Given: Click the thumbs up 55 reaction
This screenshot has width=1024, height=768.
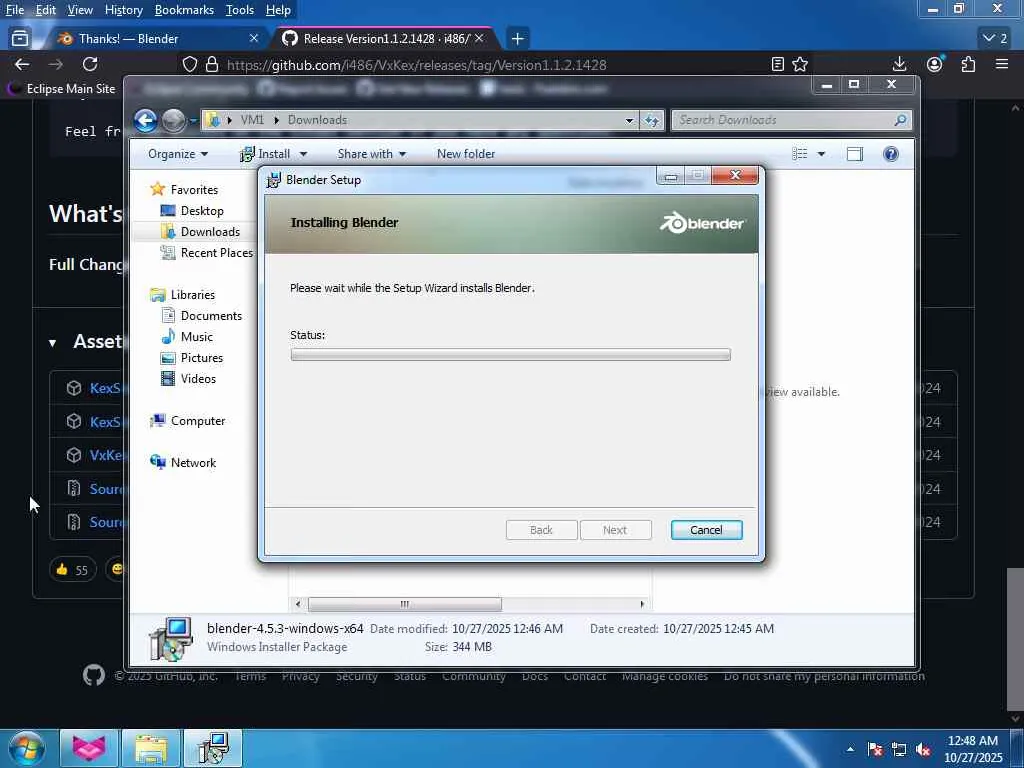Looking at the screenshot, I should click(x=72, y=569).
